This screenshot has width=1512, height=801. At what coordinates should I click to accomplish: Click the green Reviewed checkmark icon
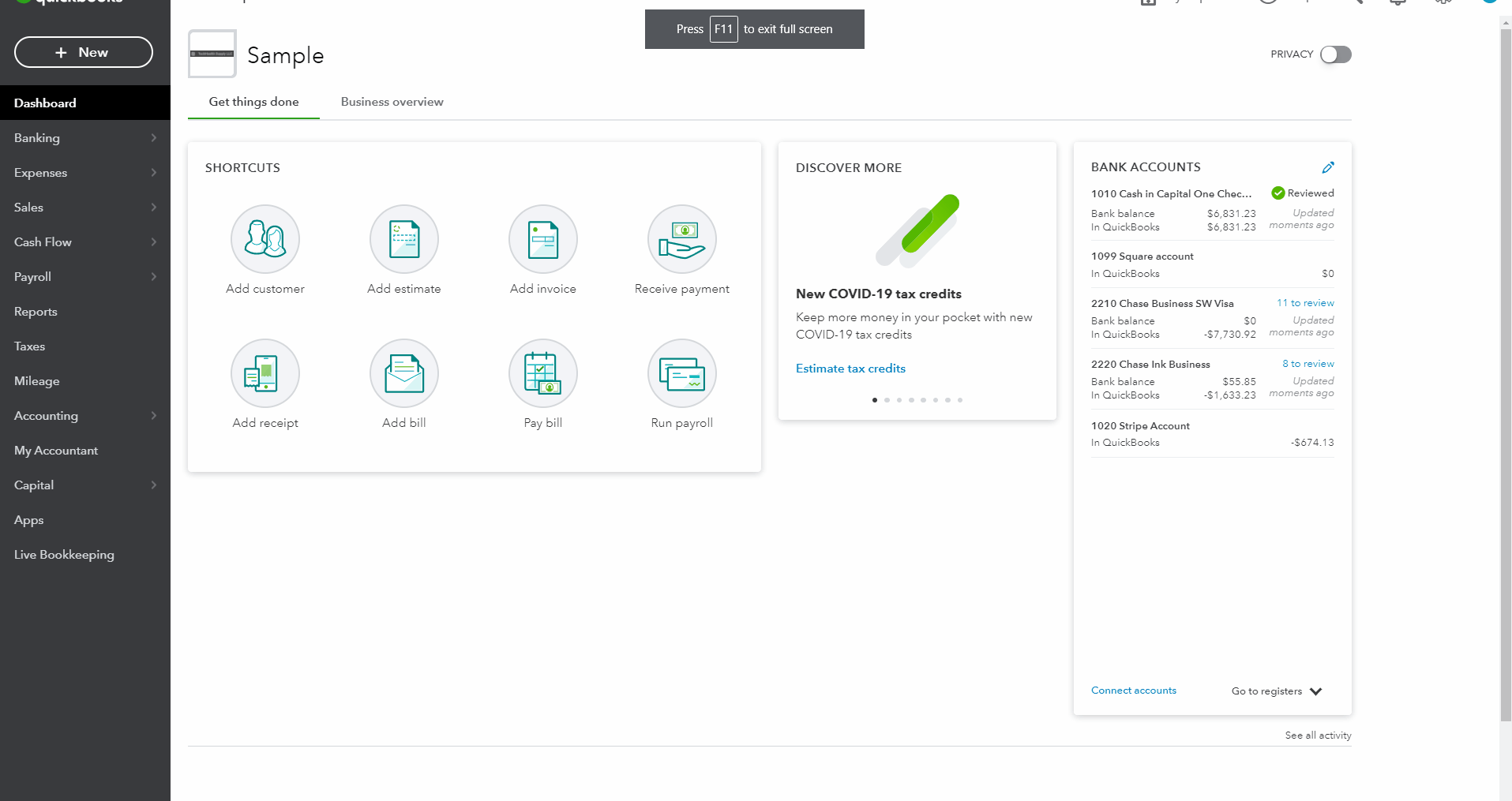point(1278,193)
